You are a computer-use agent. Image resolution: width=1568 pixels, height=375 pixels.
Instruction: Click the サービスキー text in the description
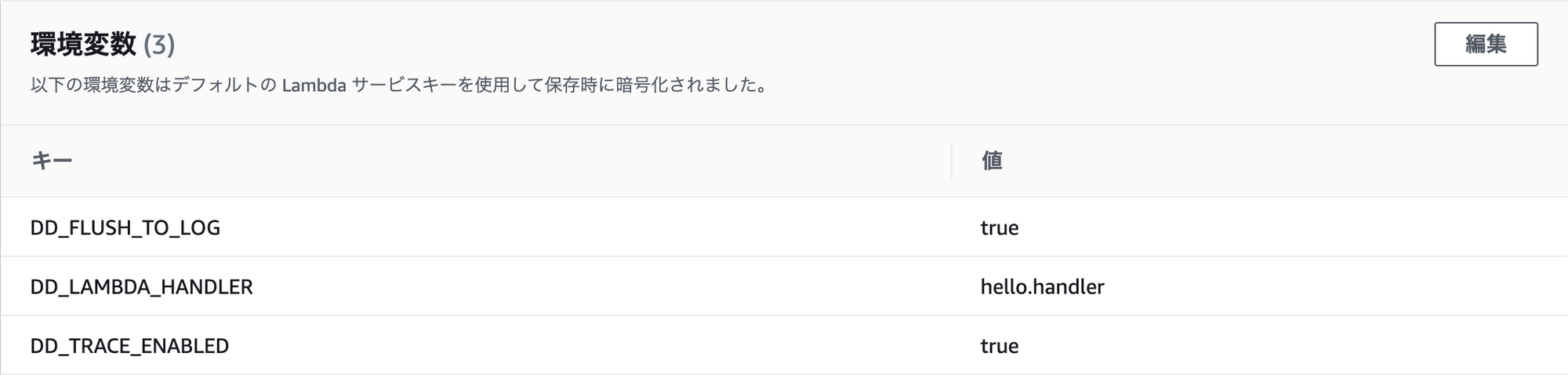404,86
